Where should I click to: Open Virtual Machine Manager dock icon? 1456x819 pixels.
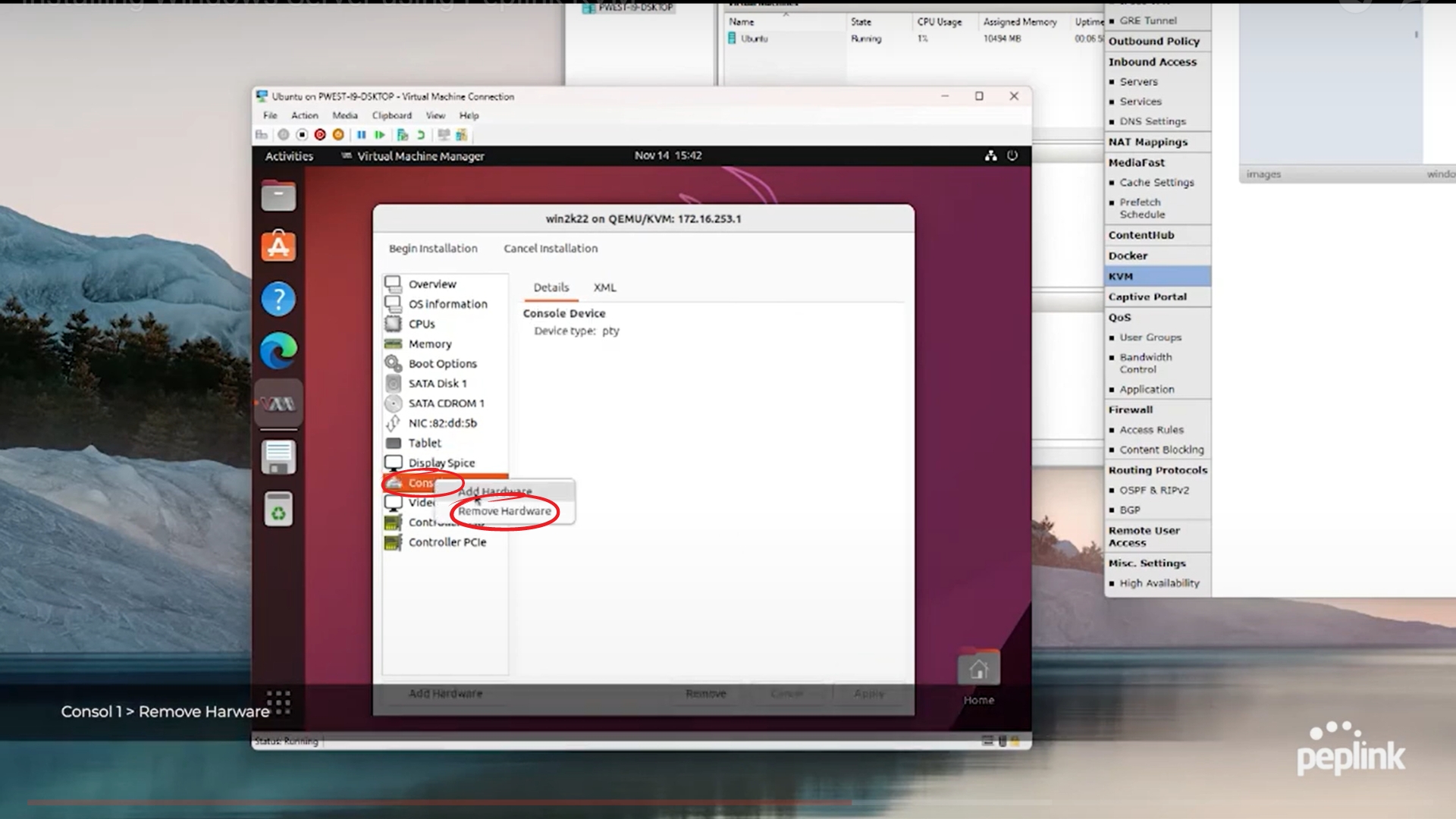(278, 403)
